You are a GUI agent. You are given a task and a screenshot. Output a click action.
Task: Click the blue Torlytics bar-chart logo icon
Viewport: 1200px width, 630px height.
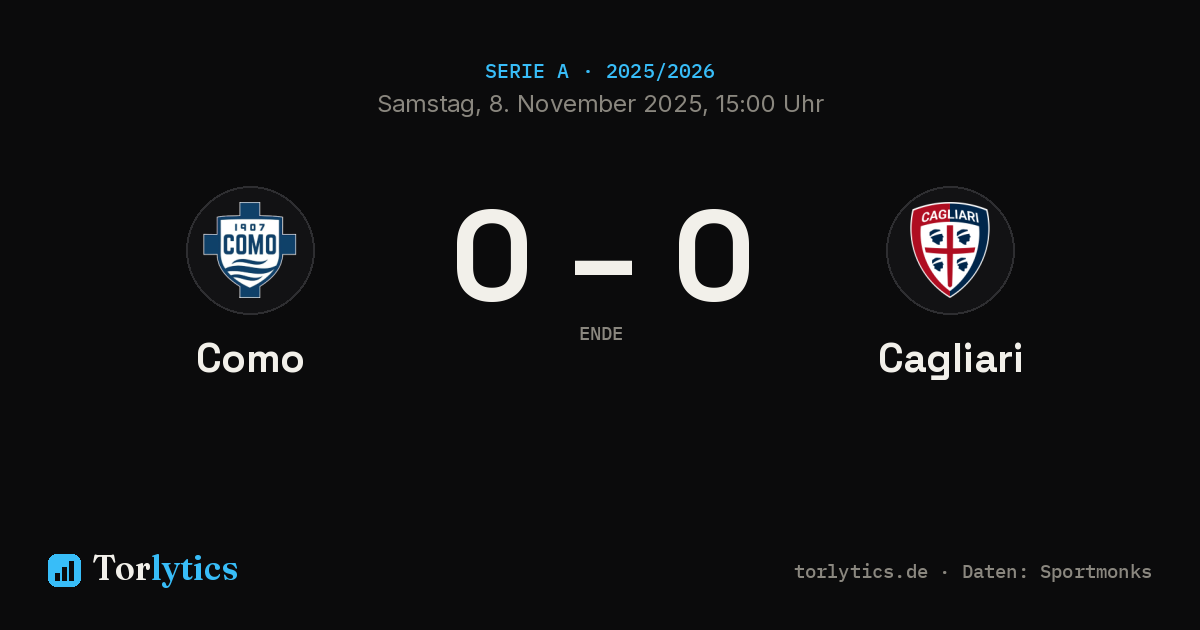[64, 570]
